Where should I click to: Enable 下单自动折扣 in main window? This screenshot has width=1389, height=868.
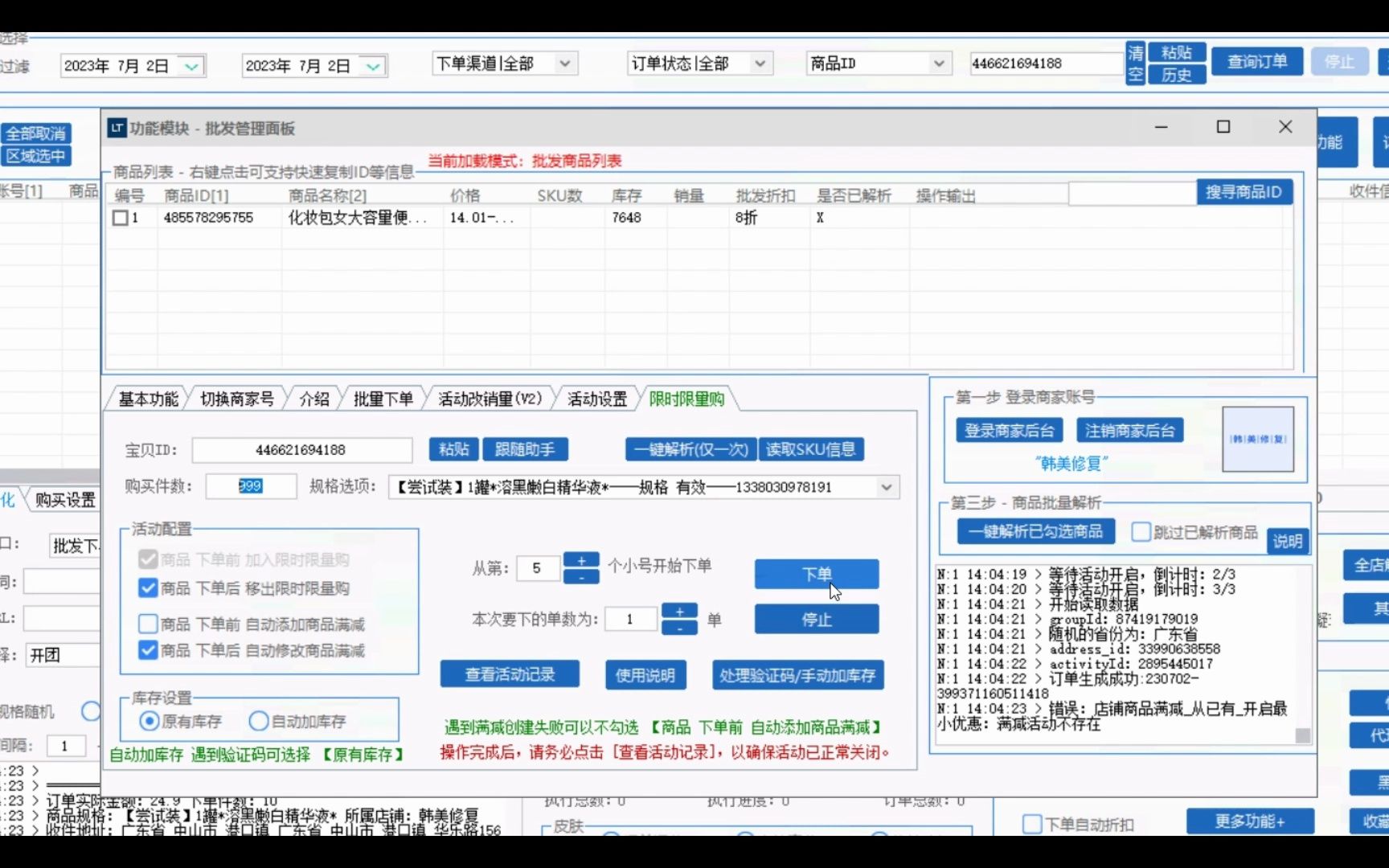(x=1032, y=824)
